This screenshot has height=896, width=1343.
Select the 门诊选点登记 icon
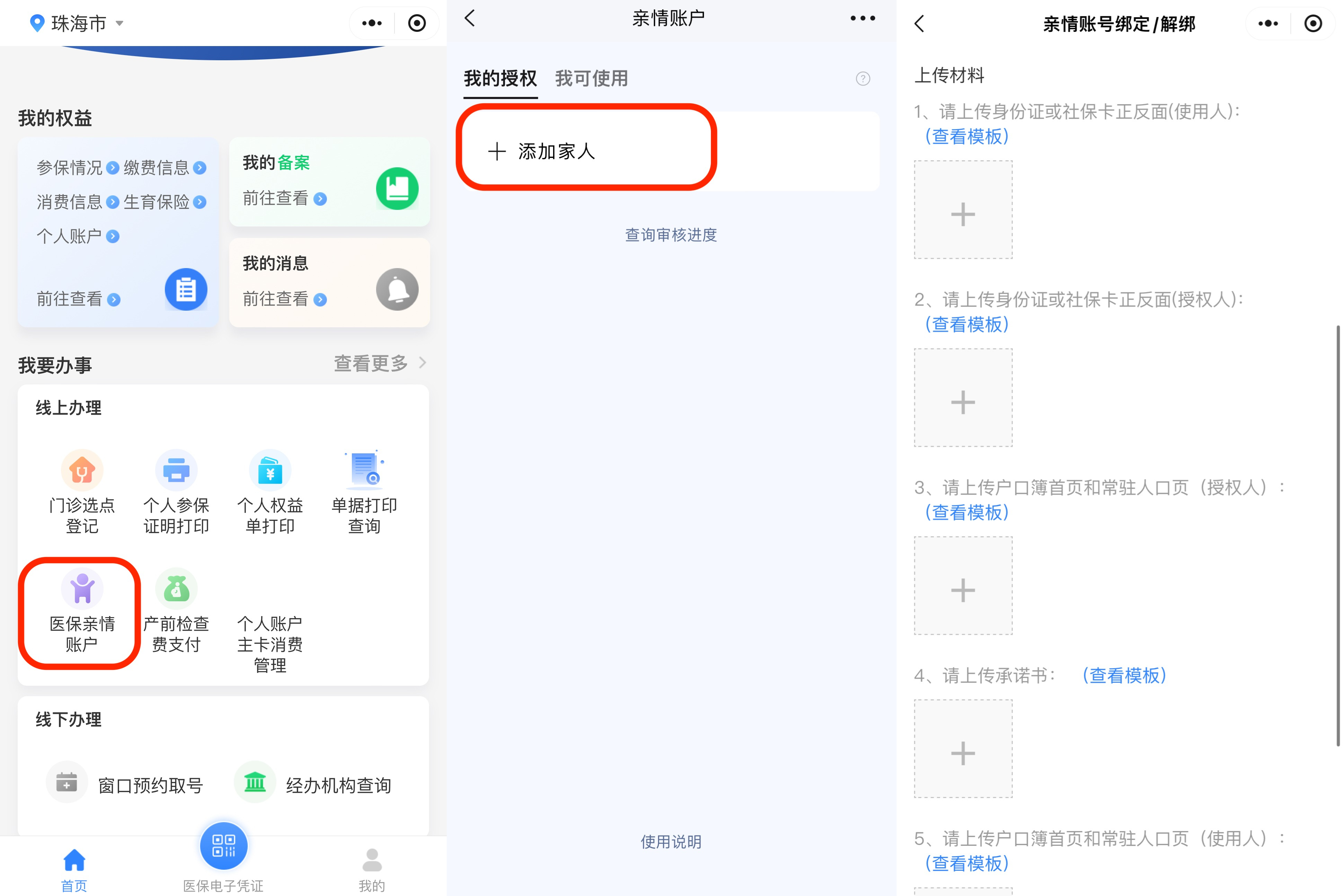click(x=82, y=470)
